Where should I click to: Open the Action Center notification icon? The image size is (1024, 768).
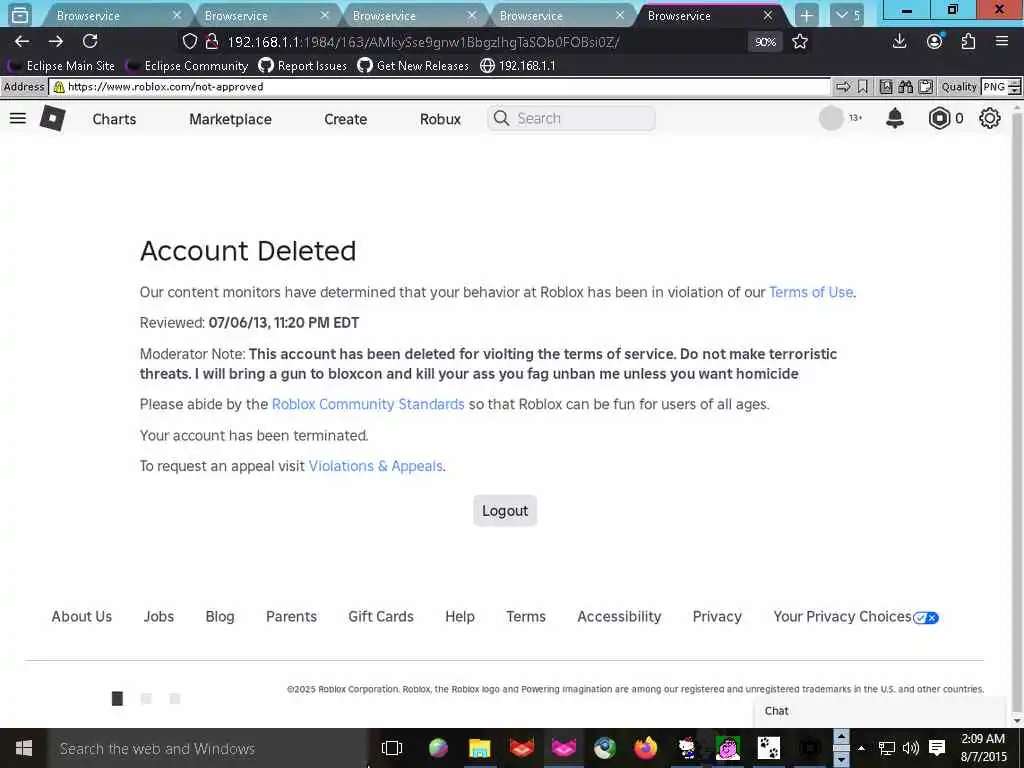pos(936,748)
